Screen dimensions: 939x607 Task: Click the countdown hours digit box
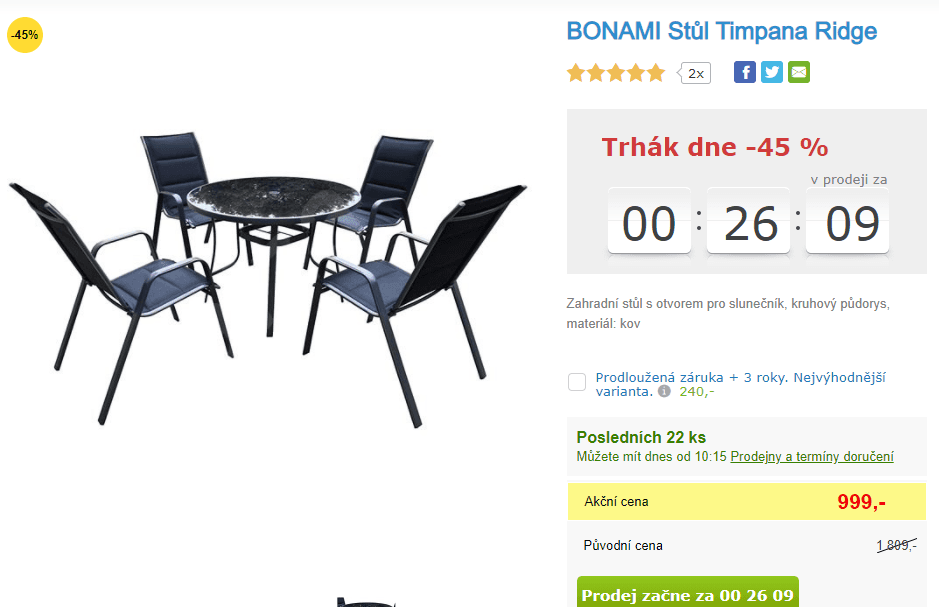(x=649, y=223)
